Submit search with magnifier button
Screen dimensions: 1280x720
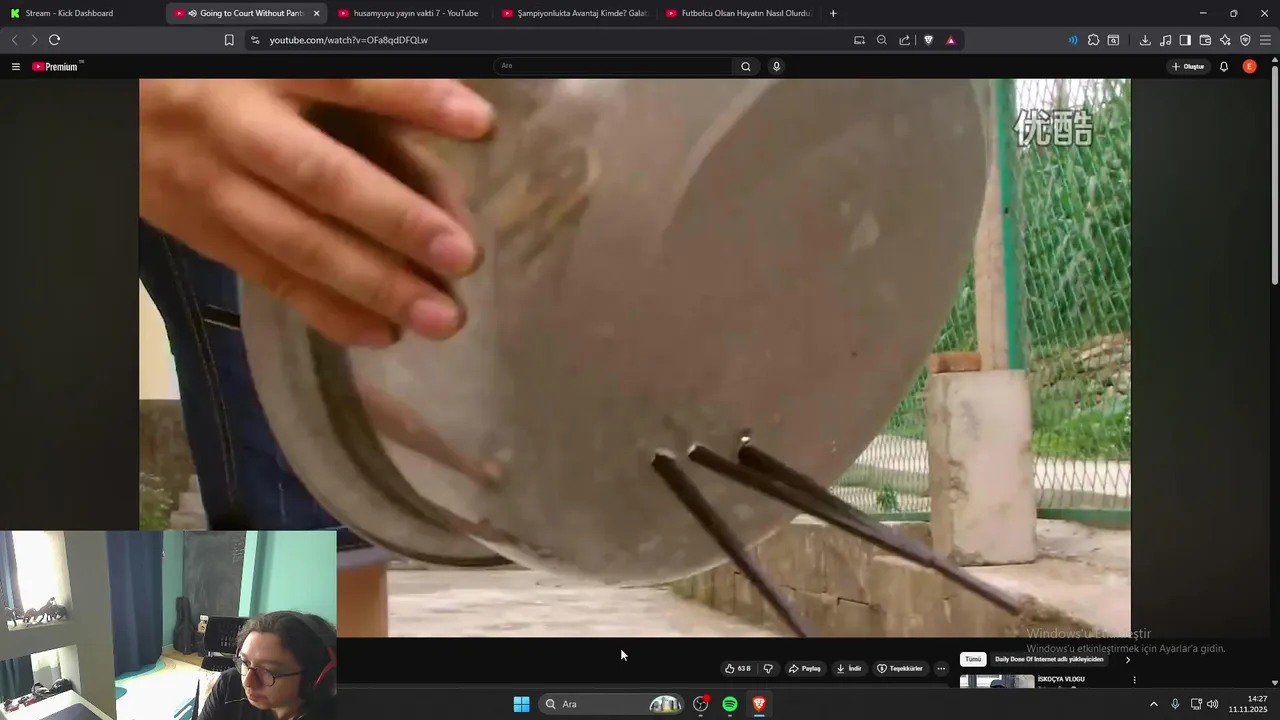point(746,66)
